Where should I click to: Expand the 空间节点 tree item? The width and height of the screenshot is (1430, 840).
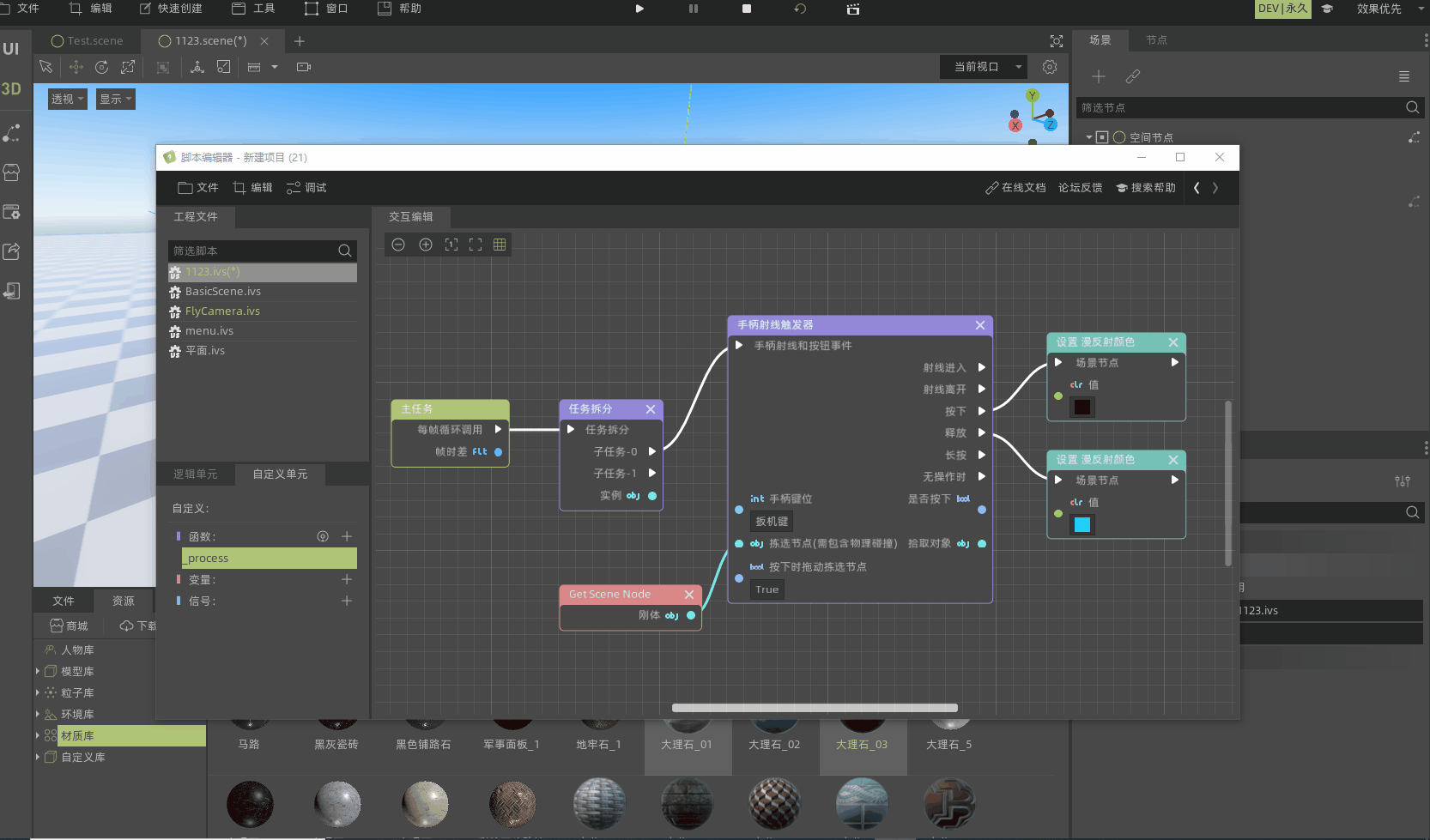coord(1089,137)
